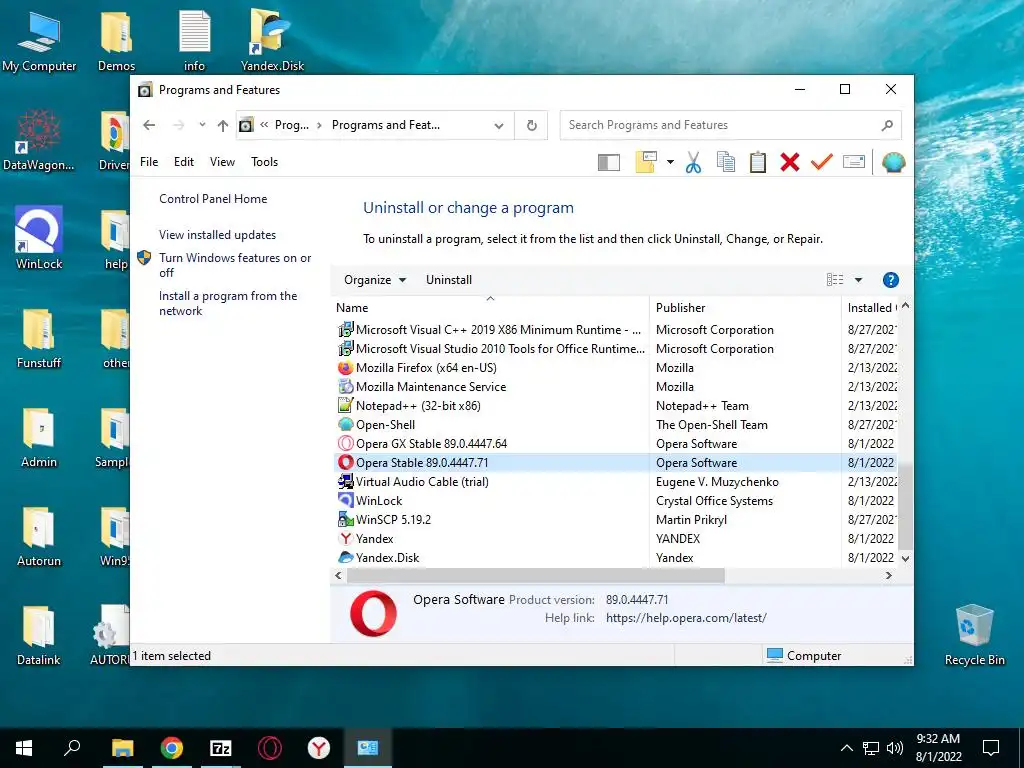Image resolution: width=1024 pixels, height=768 pixels.
Task: Open Control Panel Home link
Action: (x=213, y=199)
